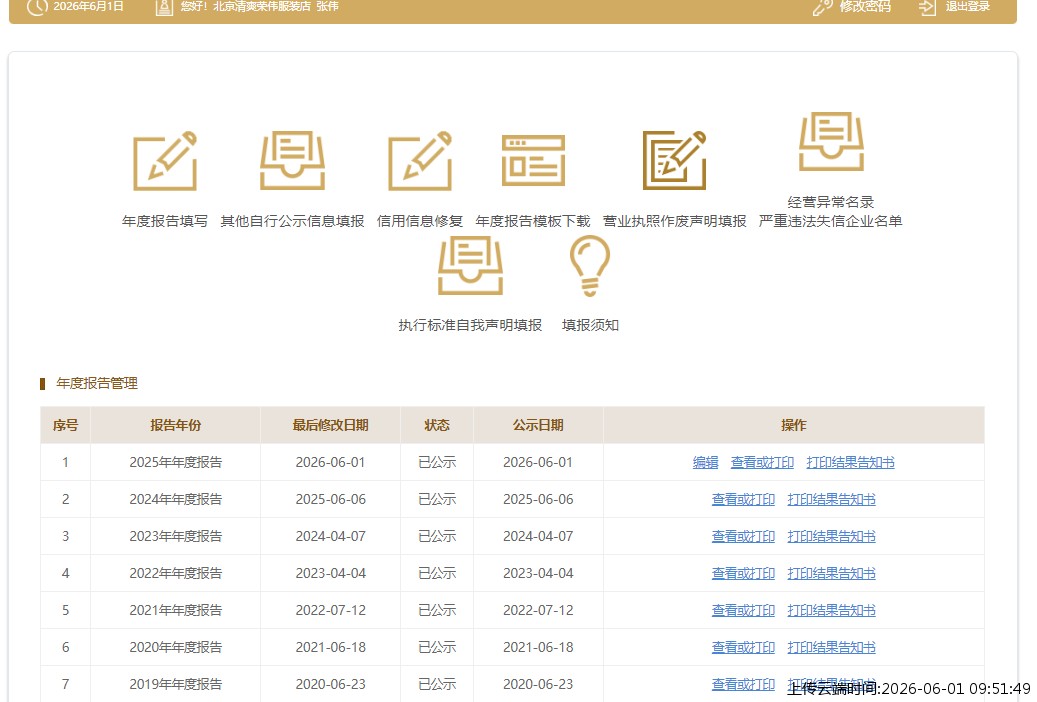
Task: Select the 2020年年度报告 cell
Action: click(175, 648)
